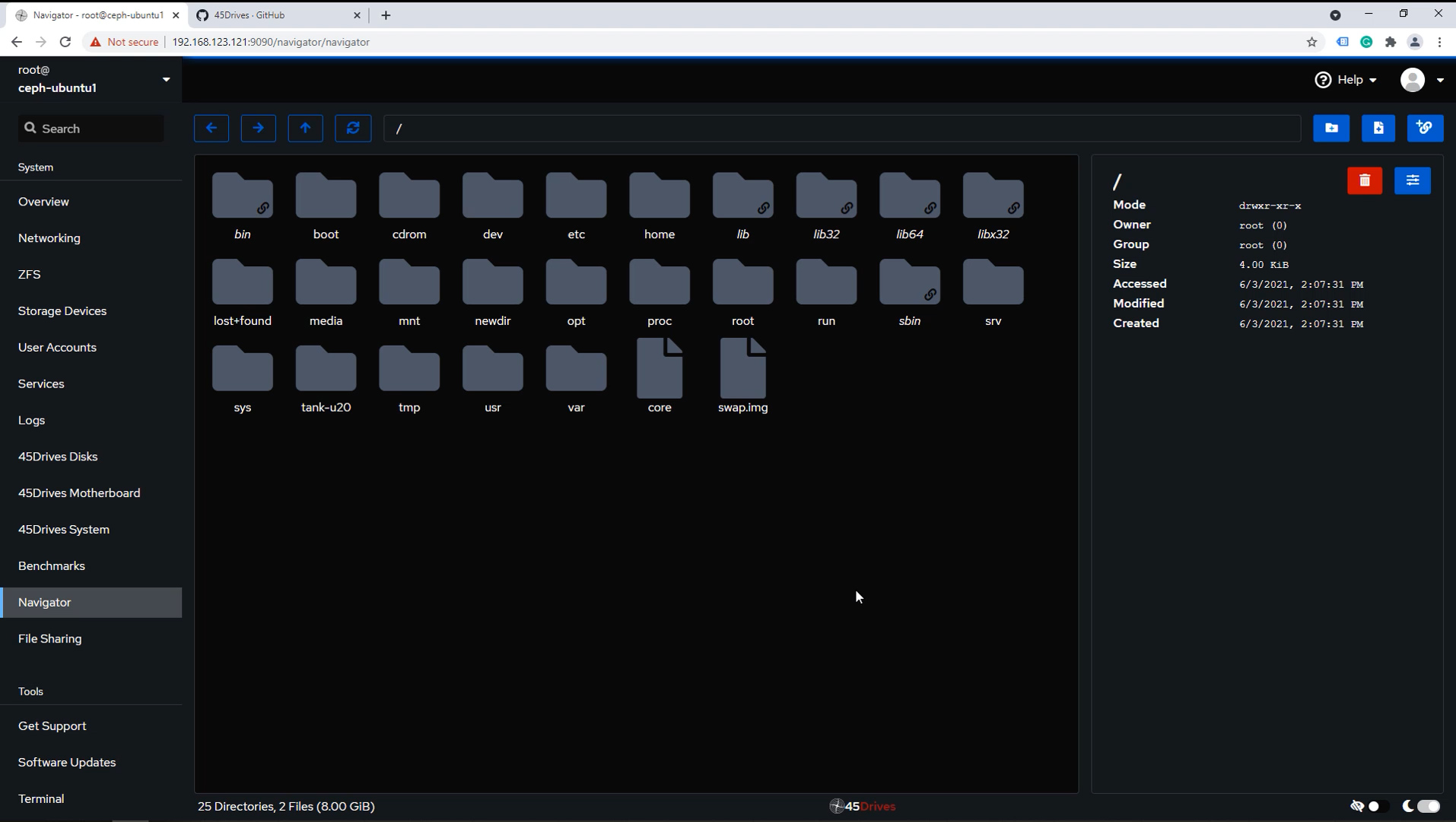Open the tank-u20 folder
The image size is (1456, 822).
click(x=326, y=380)
